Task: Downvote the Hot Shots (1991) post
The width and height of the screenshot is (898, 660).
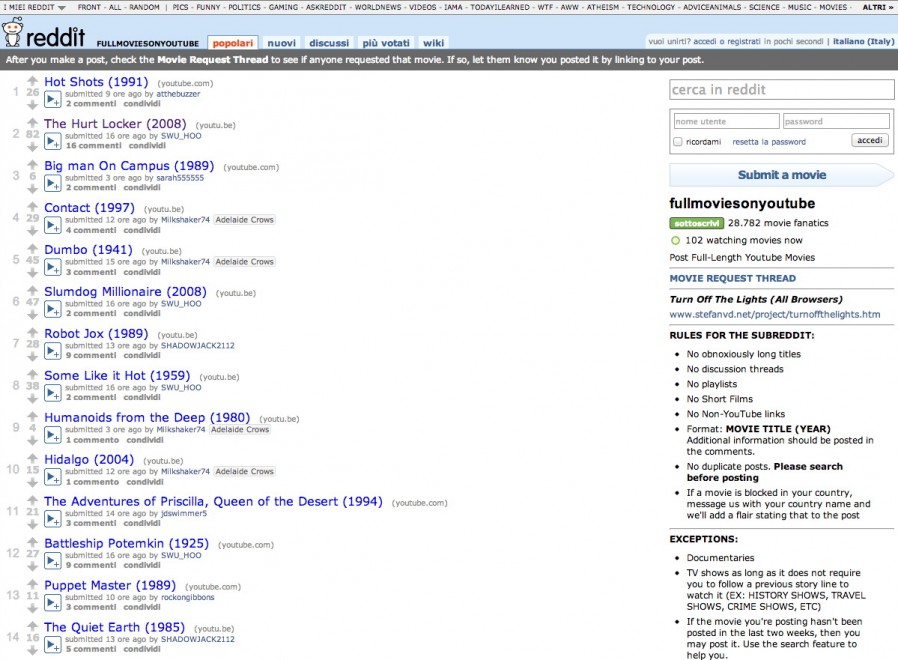Action: coord(33,105)
